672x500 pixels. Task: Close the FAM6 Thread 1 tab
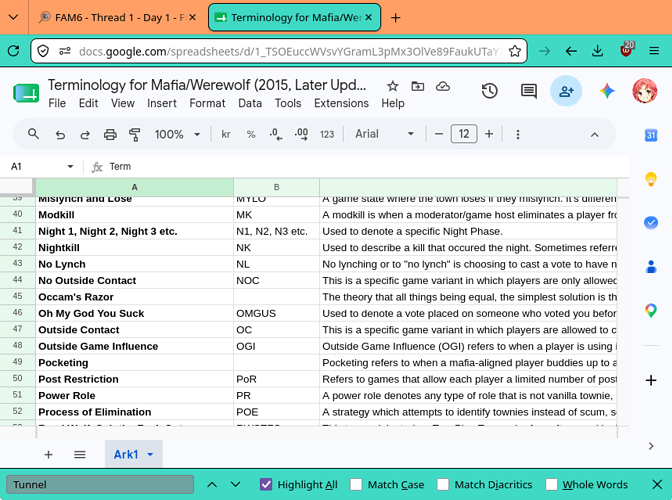point(192,18)
